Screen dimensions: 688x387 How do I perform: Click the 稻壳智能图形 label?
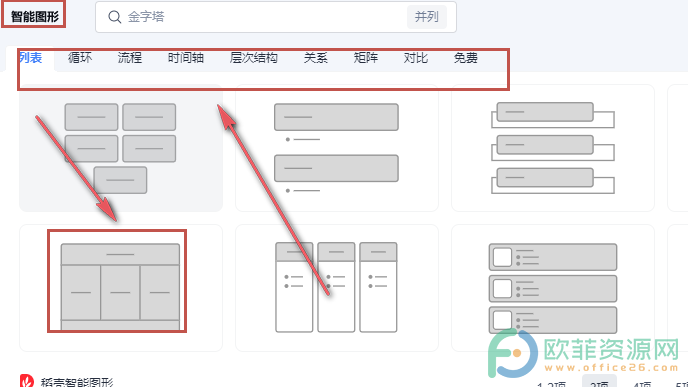point(77,383)
